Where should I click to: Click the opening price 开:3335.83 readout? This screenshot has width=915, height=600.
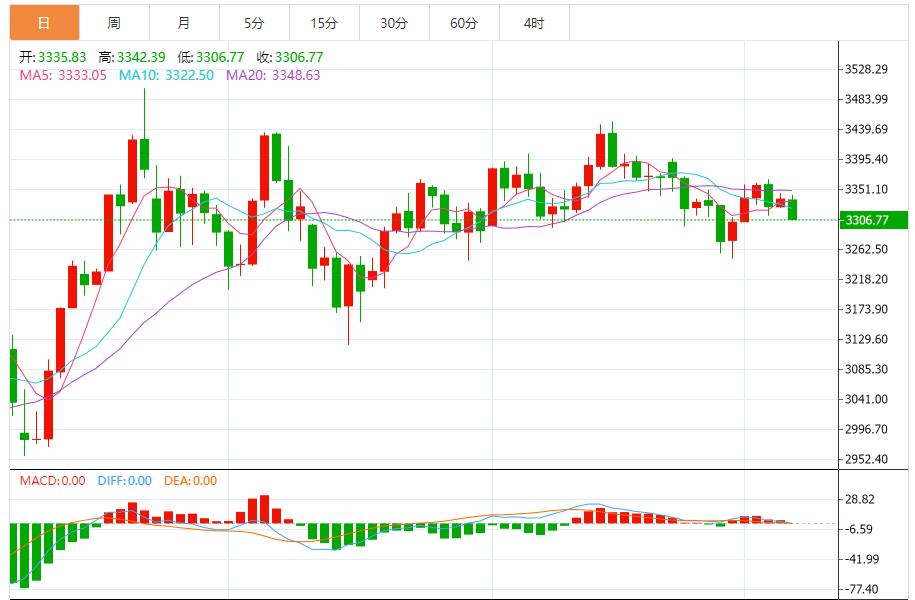point(52,58)
